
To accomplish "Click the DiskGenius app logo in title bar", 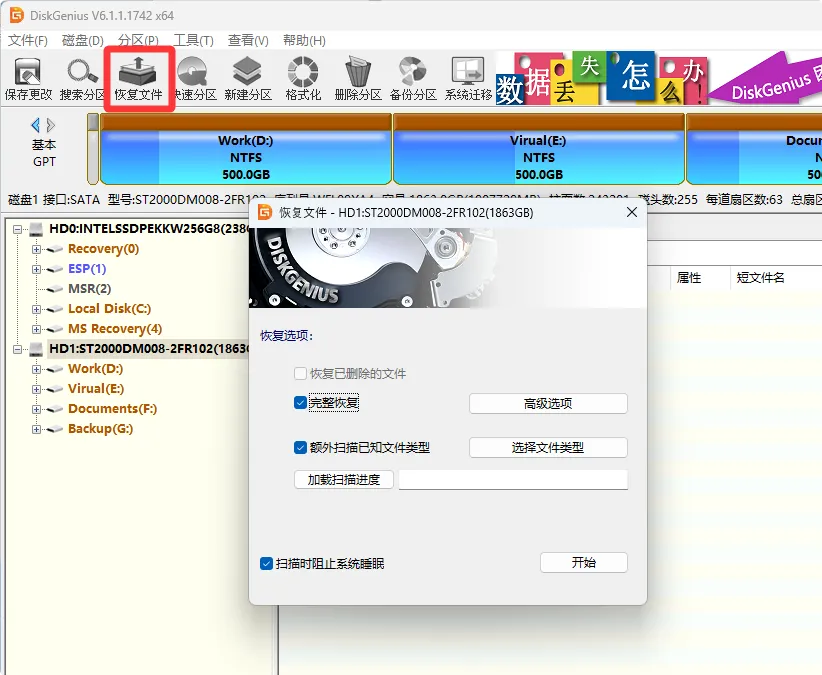I will pos(17,15).
